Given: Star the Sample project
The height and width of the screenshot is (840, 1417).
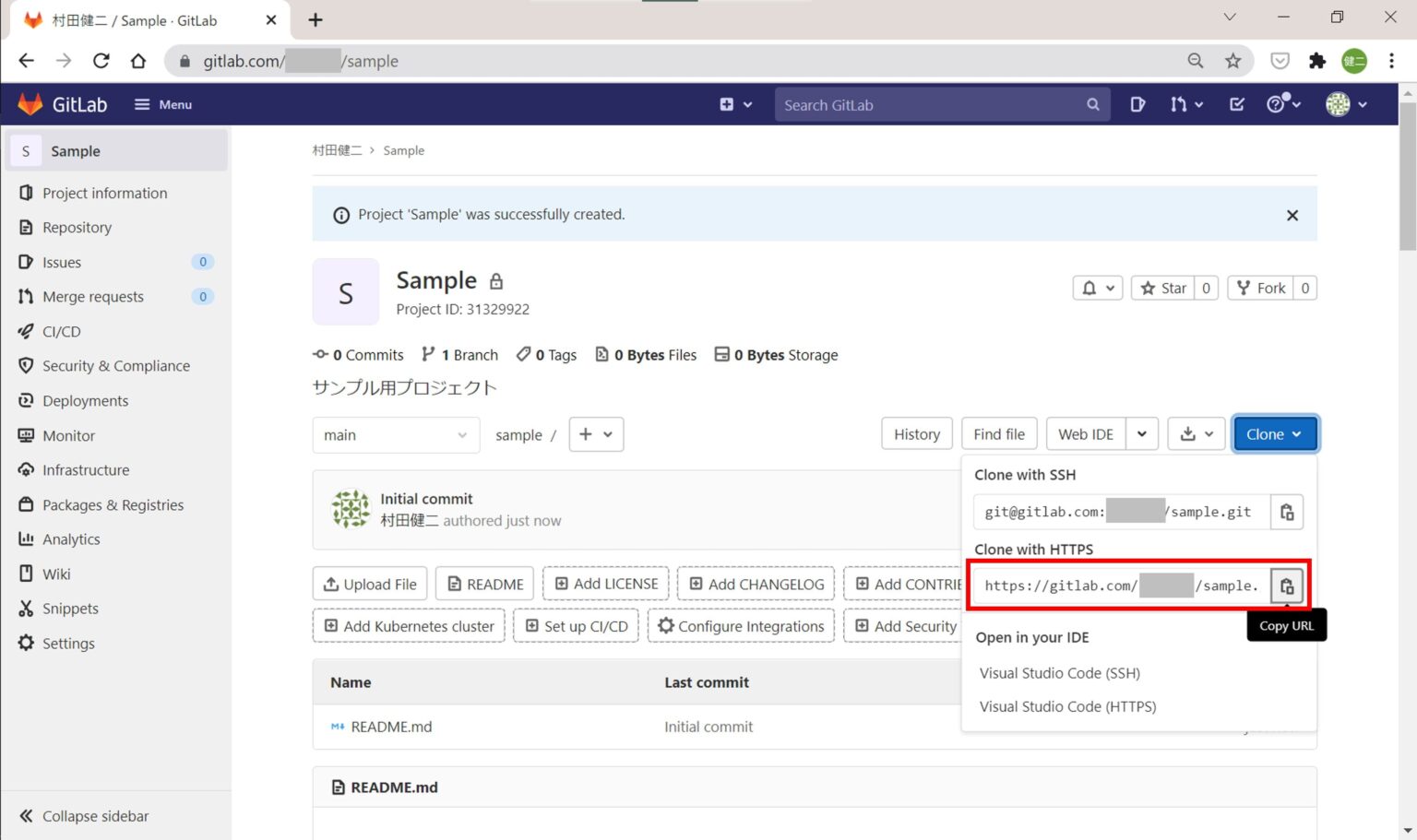Looking at the screenshot, I should click(1162, 288).
